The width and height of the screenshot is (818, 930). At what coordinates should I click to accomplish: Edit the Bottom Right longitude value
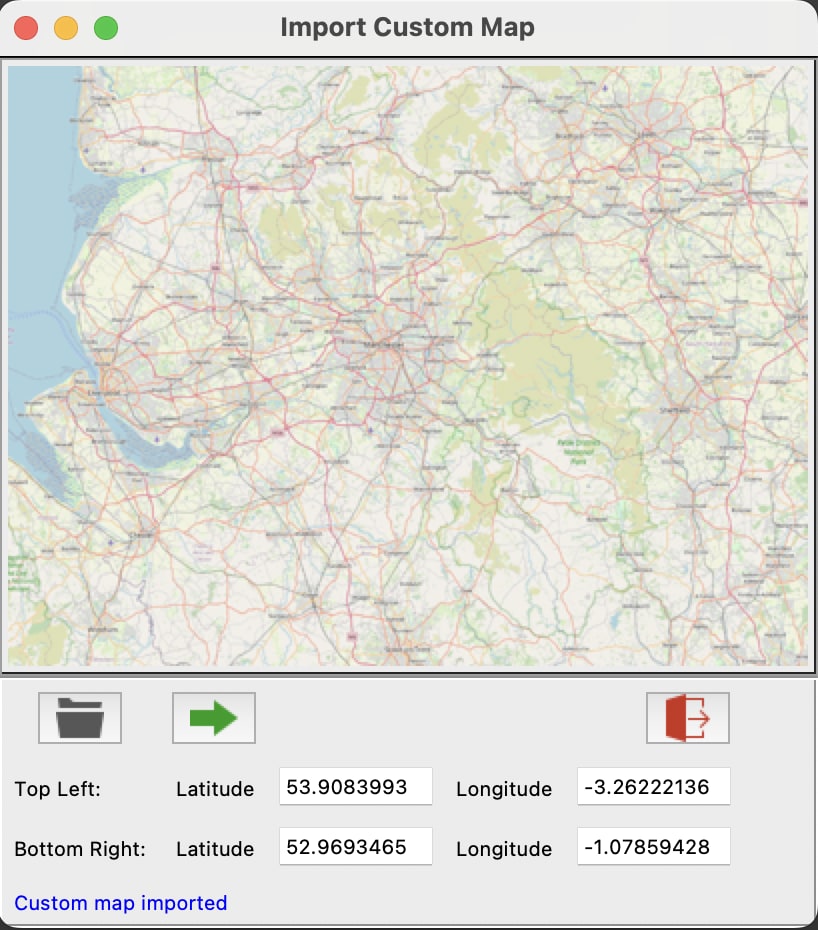[x=653, y=847]
